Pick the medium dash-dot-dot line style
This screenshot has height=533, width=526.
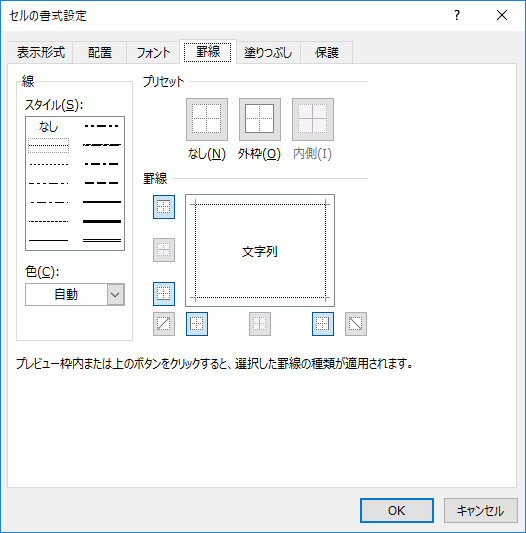click(x=102, y=126)
